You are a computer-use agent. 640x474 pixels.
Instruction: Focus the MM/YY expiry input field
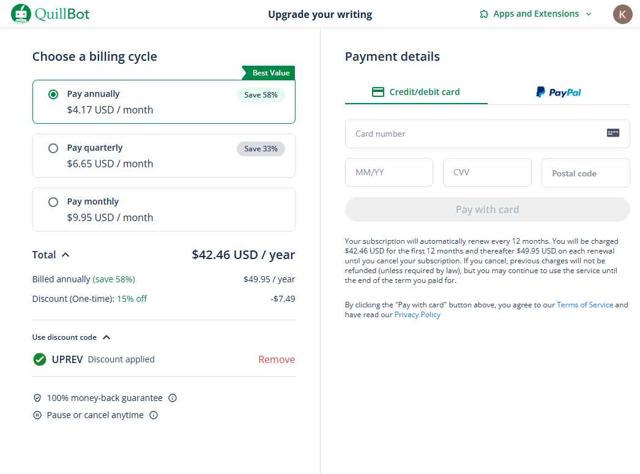coord(389,173)
